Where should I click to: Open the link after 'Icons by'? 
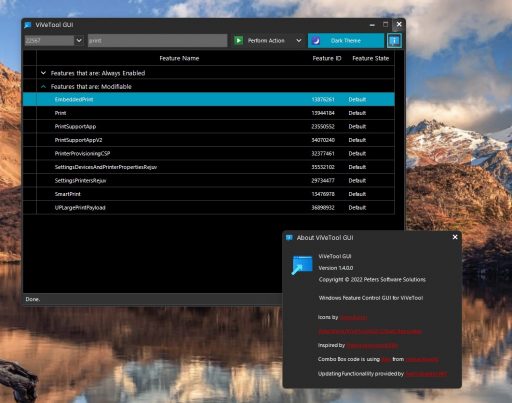354,318
